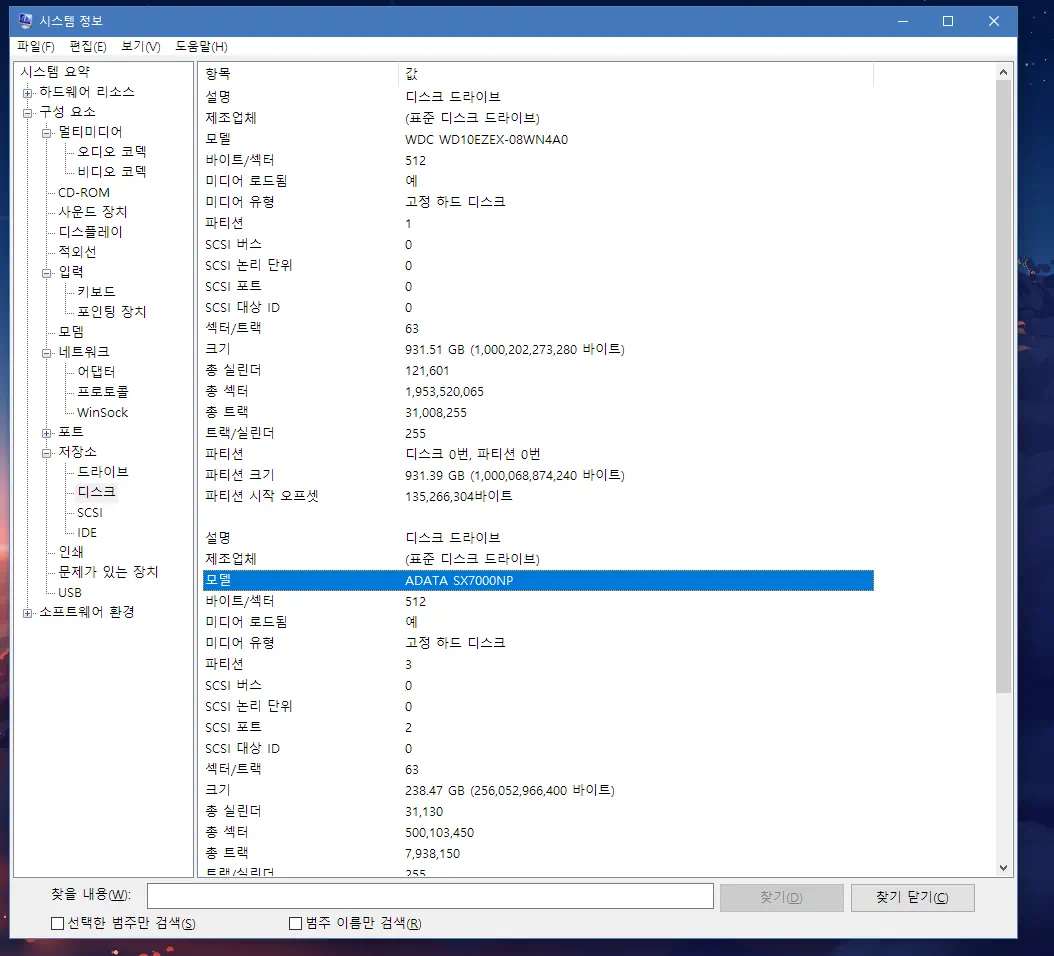This screenshot has width=1054, height=956.
Task: Select 인쇄 tree item
Action: click(x=71, y=552)
